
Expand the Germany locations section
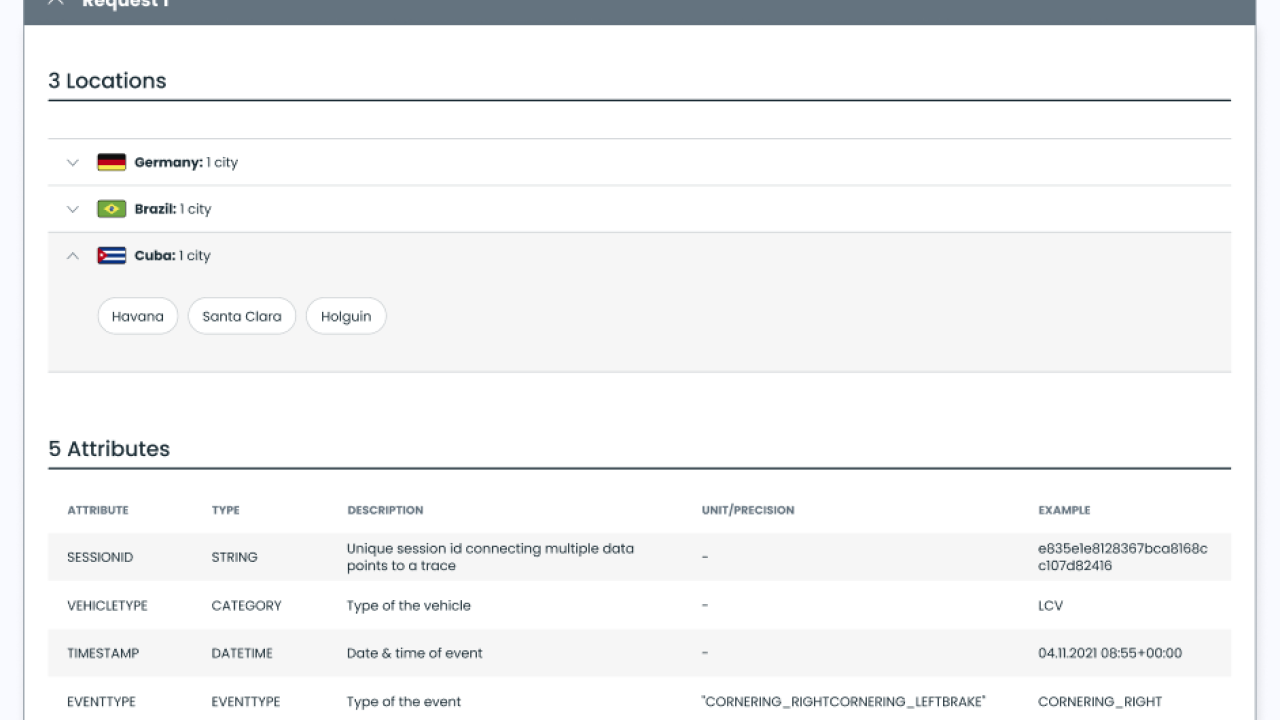coord(72,161)
